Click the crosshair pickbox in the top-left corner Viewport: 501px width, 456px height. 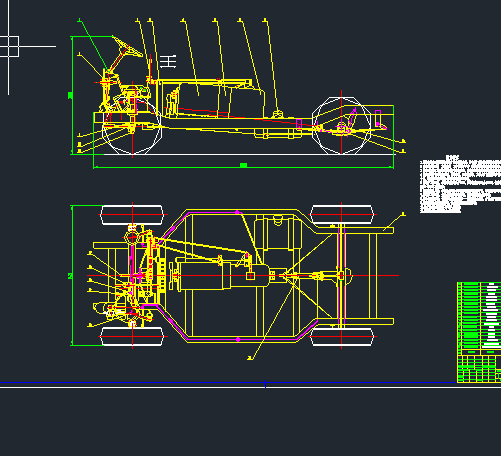tap(9, 47)
